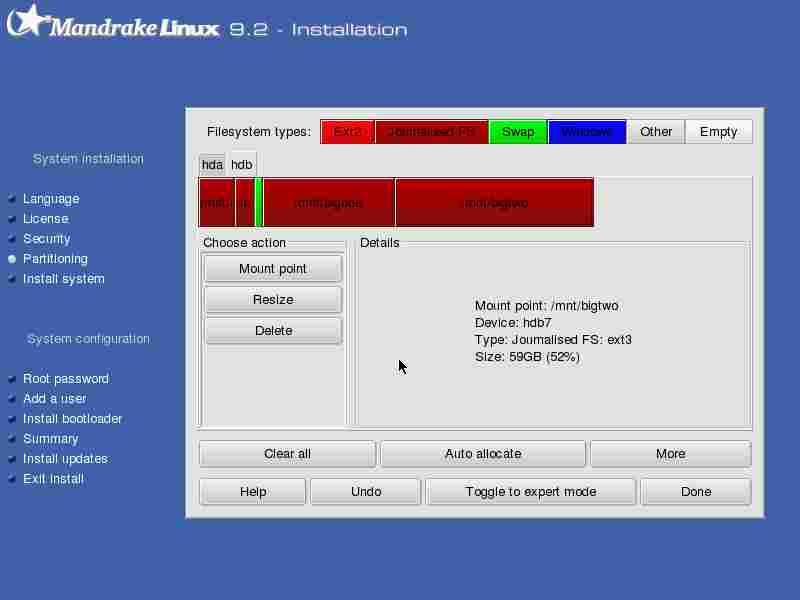
Task: Click Clear all partitions button
Action: [287, 454]
